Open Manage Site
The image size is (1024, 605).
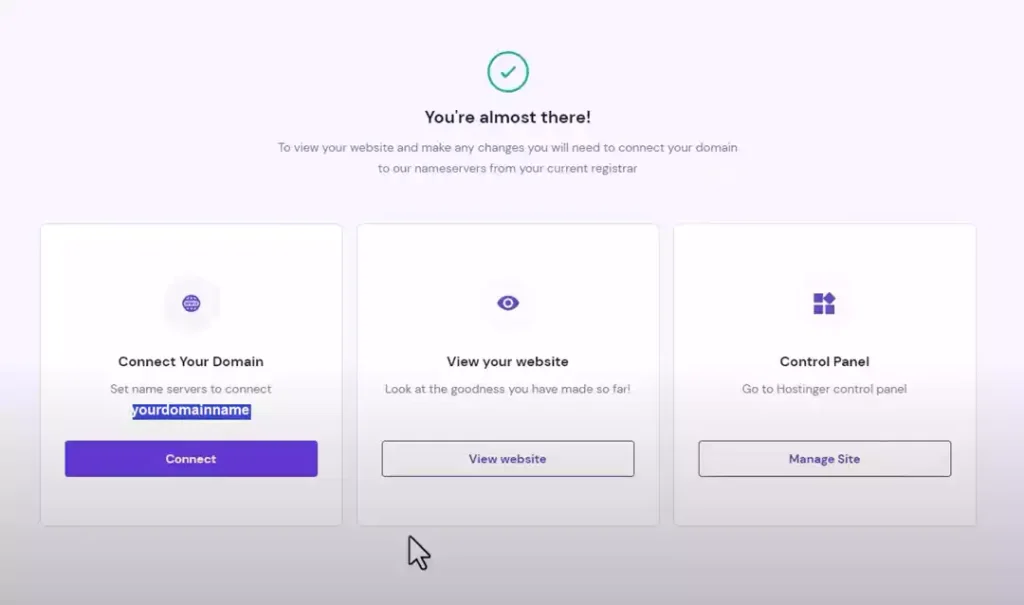tap(823, 458)
